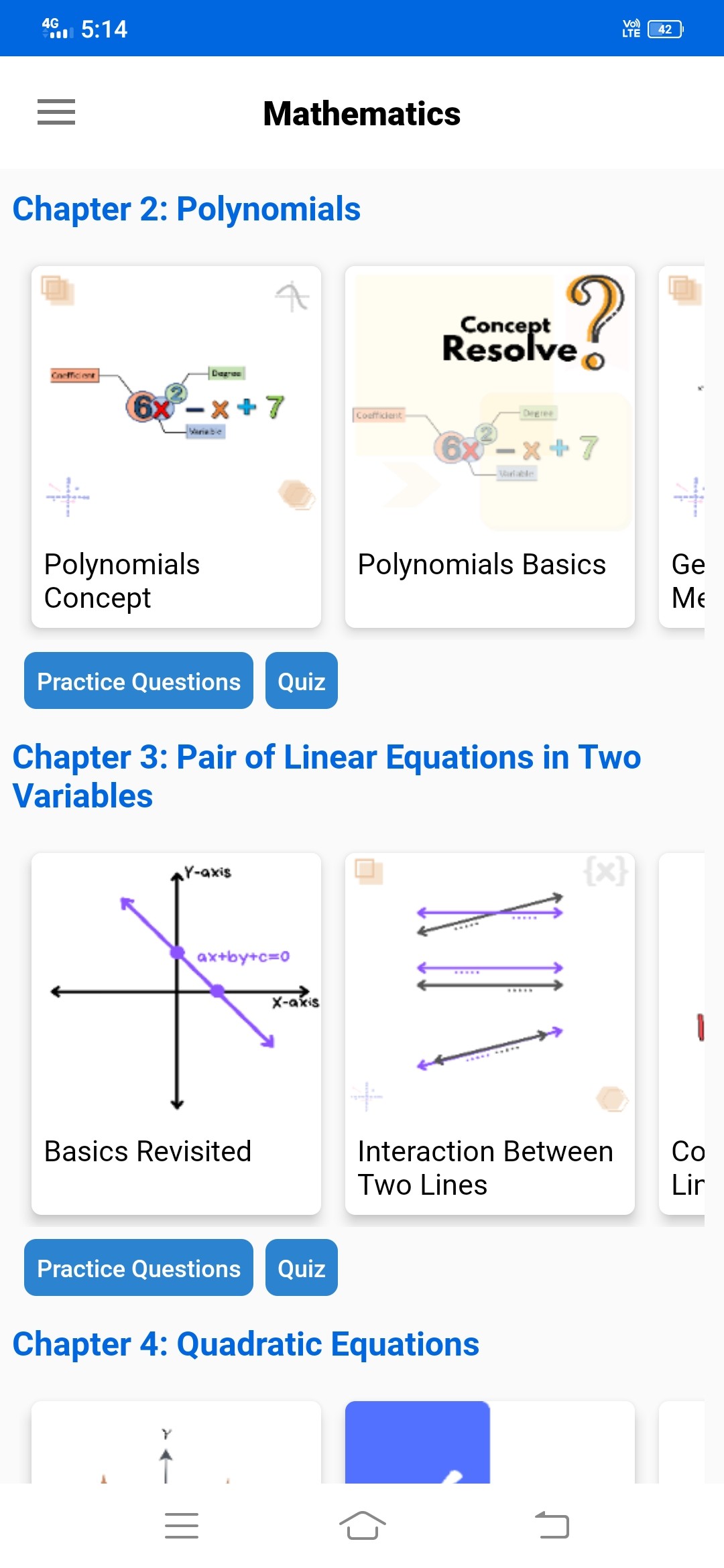The width and height of the screenshot is (724, 1568).
Task: Select Chapter 2: Polynomials heading
Action: (x=186, y=209)
